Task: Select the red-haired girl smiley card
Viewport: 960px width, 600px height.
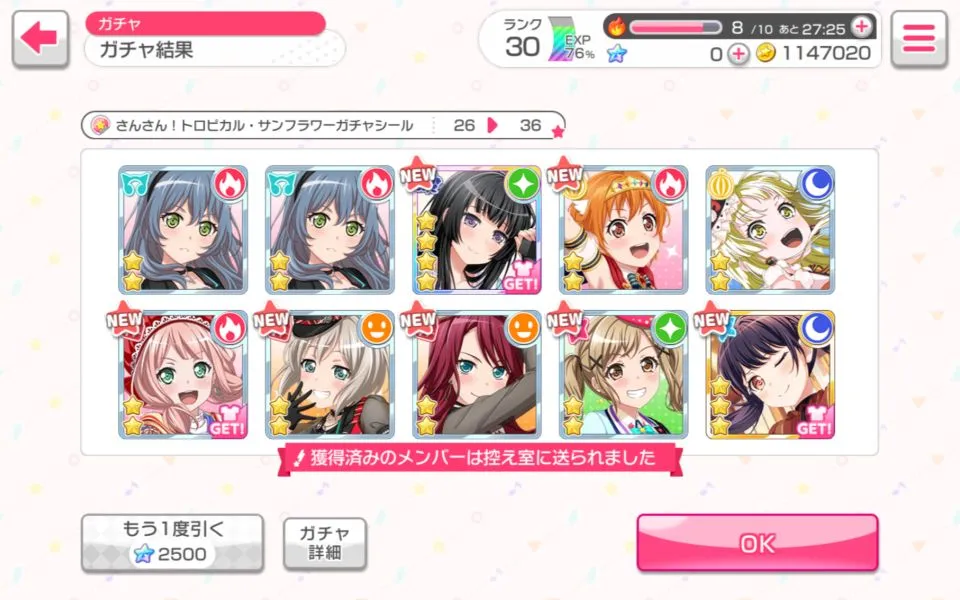Action: 476,375
